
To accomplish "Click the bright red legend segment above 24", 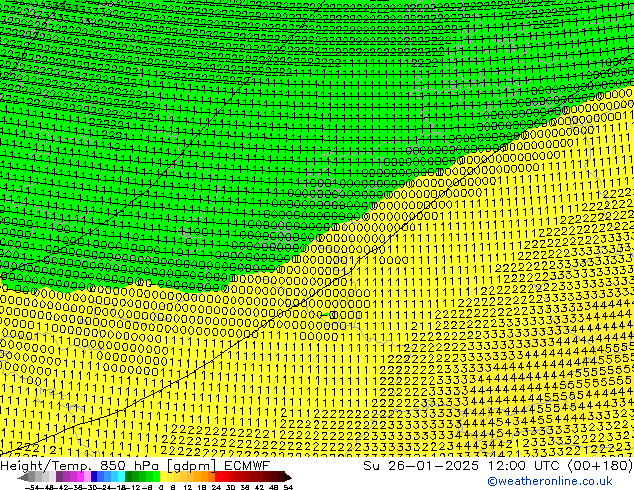I will click(218, 477).
